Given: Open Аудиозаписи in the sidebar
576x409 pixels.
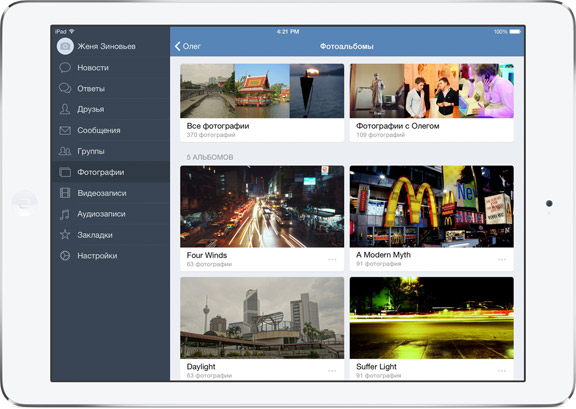Looking at the screenshot, I should pyautogui.click(x=111, y=214).
